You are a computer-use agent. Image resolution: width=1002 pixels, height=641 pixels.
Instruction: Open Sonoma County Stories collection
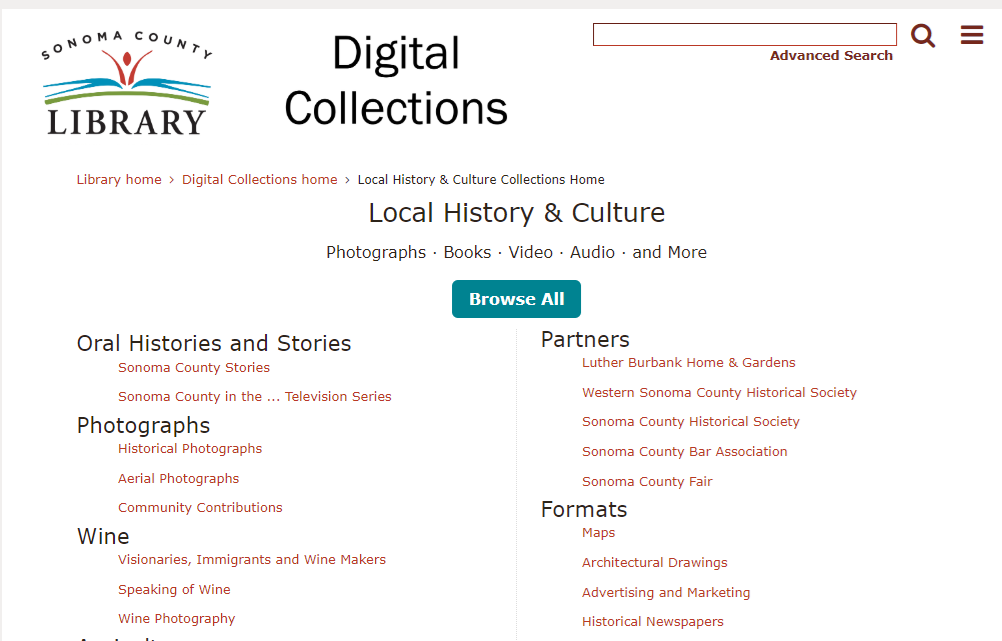tap(194, 368)
